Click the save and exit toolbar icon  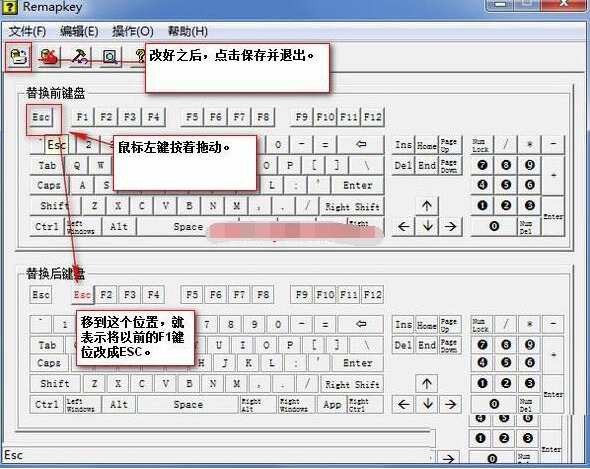pos(18,57)
